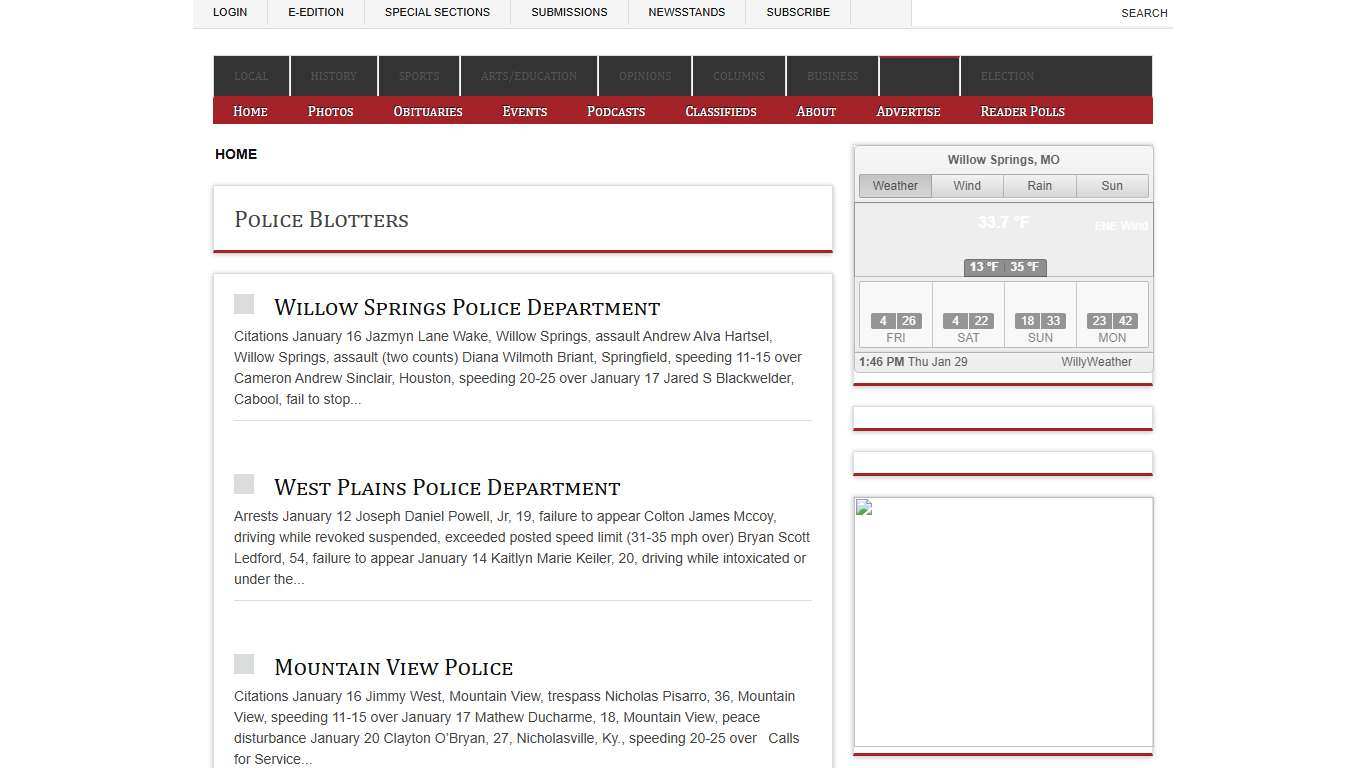The width and height of the screenshot is (1366, 768).
Task: Open the Election section
Action: click(x=1007, y=76)
